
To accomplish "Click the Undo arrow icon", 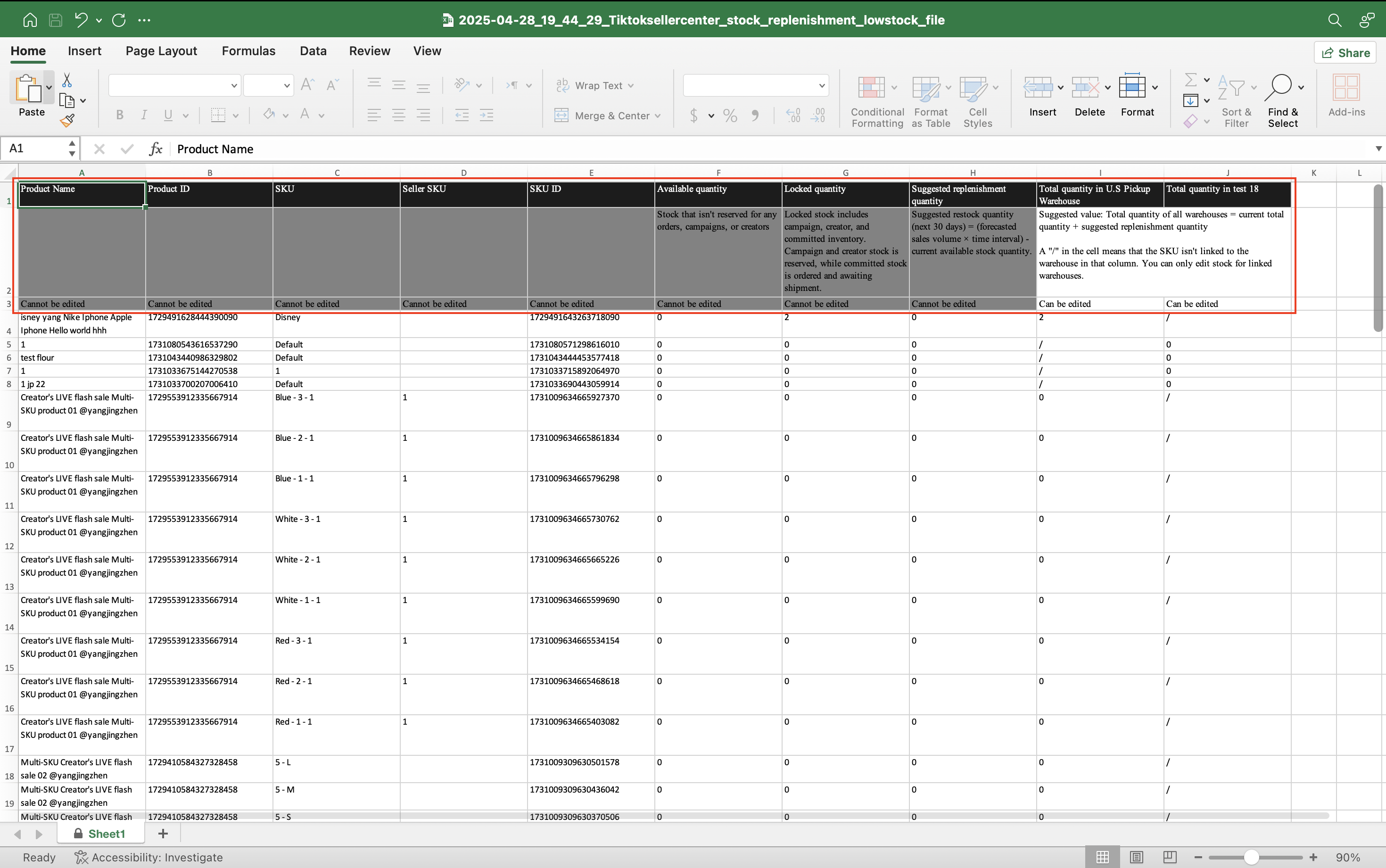I will pyautogui.click(x=81, y=20).
